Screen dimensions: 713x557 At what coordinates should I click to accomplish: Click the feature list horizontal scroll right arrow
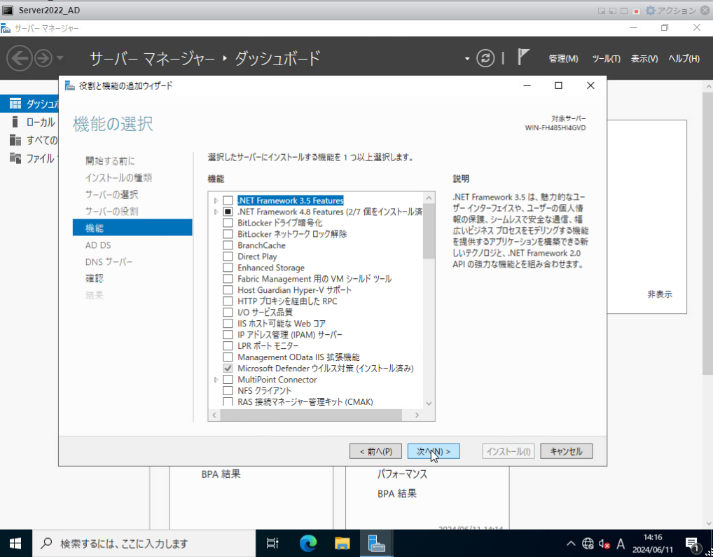[417, 415]
